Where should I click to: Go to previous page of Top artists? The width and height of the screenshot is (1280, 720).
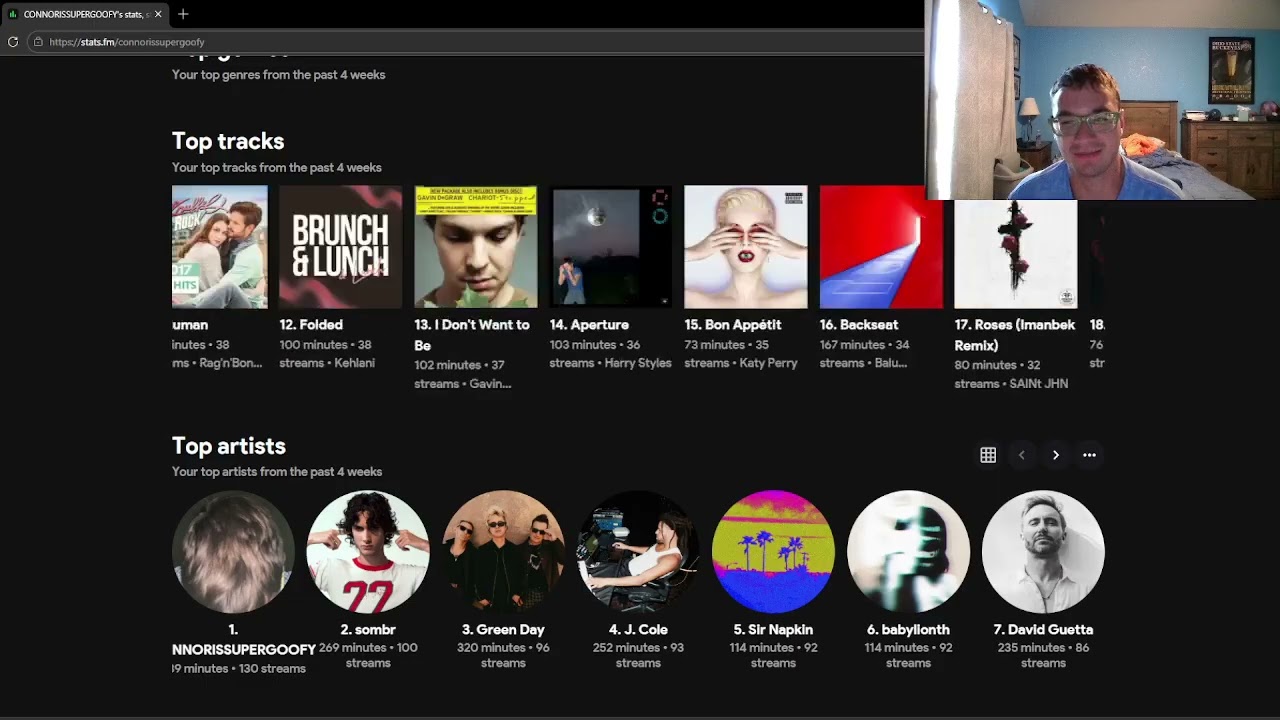[x=1022, y=455]
